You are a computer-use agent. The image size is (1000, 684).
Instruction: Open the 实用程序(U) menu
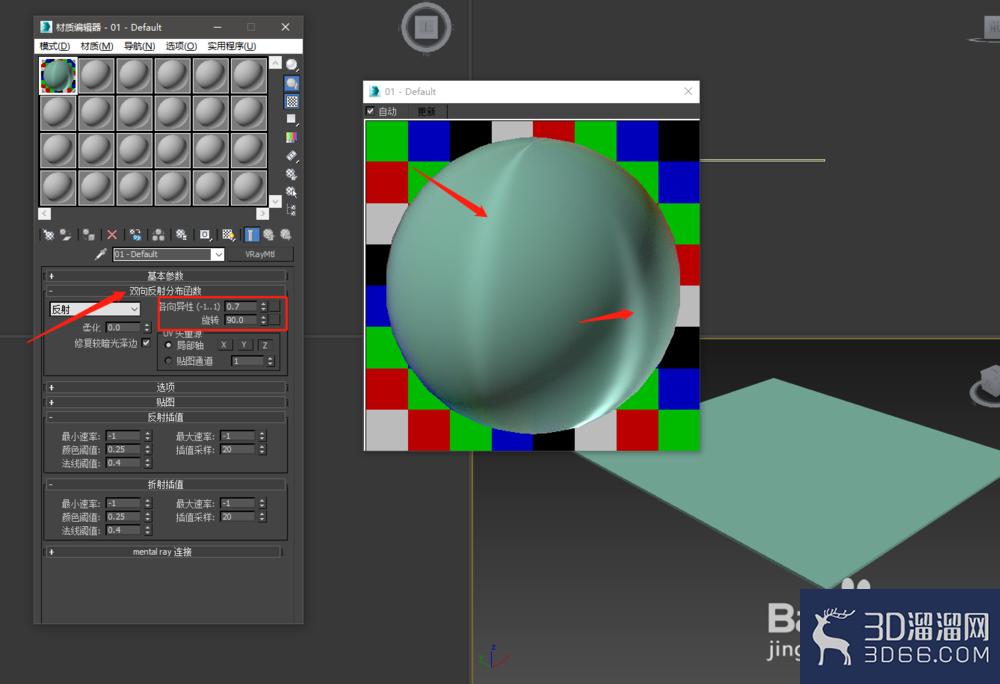[232, 46]
